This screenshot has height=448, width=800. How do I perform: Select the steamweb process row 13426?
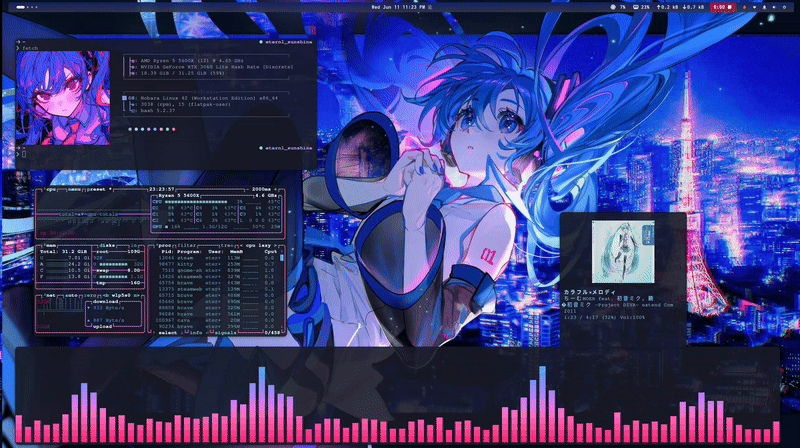(x=217, y=277)
